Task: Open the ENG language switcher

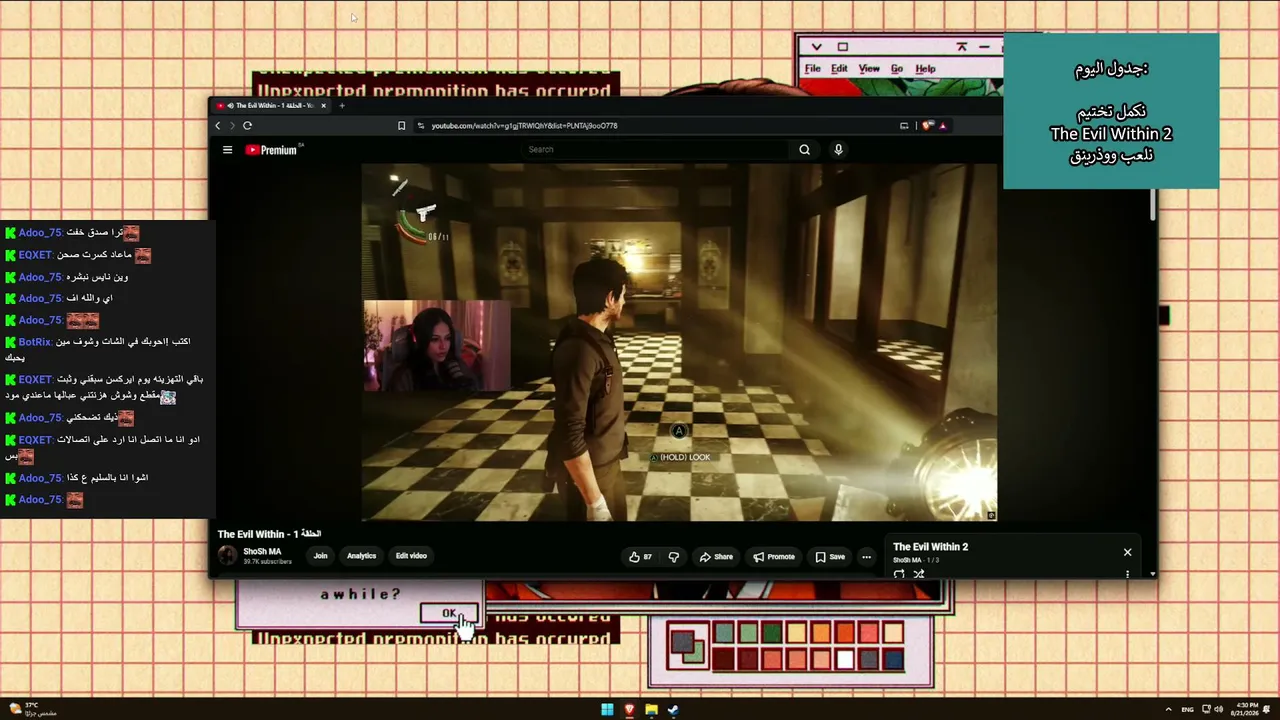Action: click(1188, 710)
